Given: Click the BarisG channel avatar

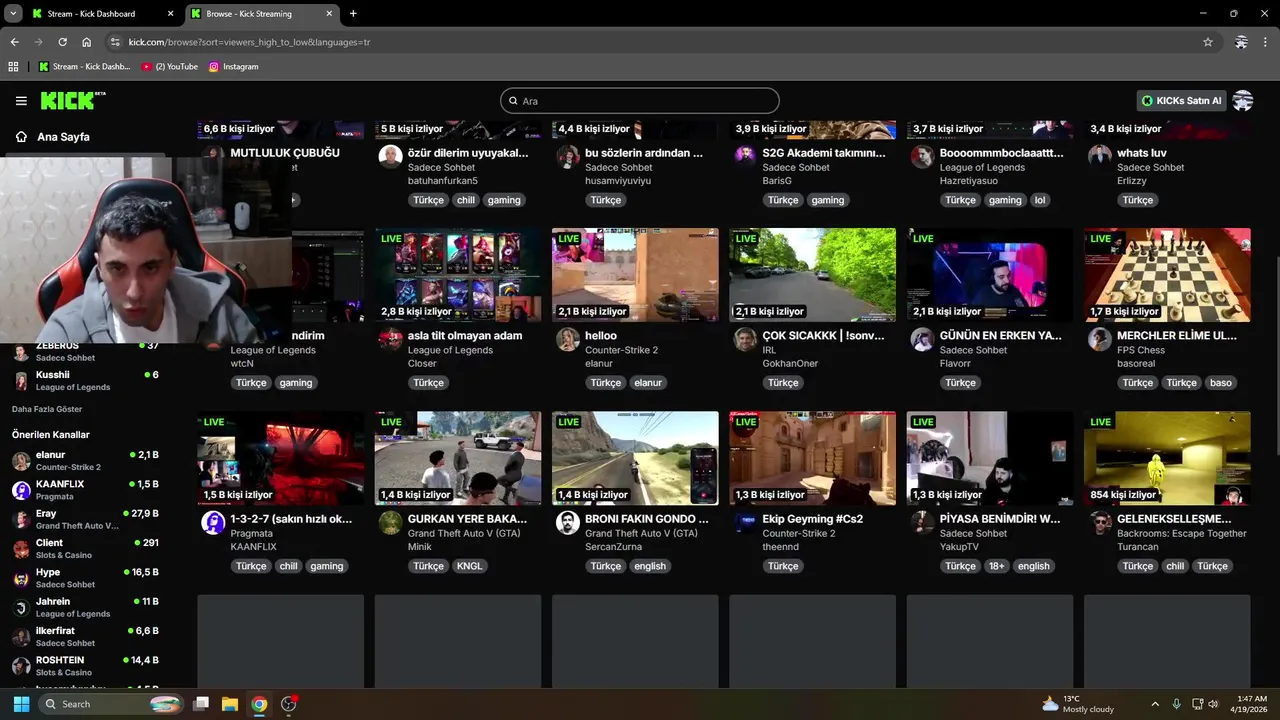Looking at the screenshot, I should [x=745, y=157].
